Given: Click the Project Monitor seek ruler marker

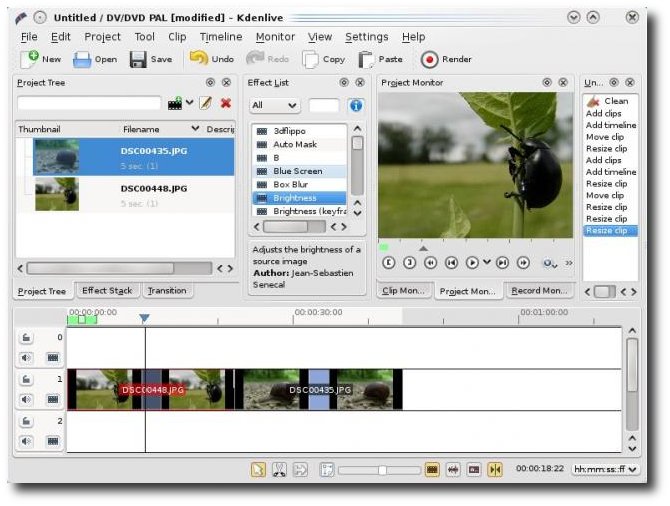Looking at the screenshot, I should point(423,248).
